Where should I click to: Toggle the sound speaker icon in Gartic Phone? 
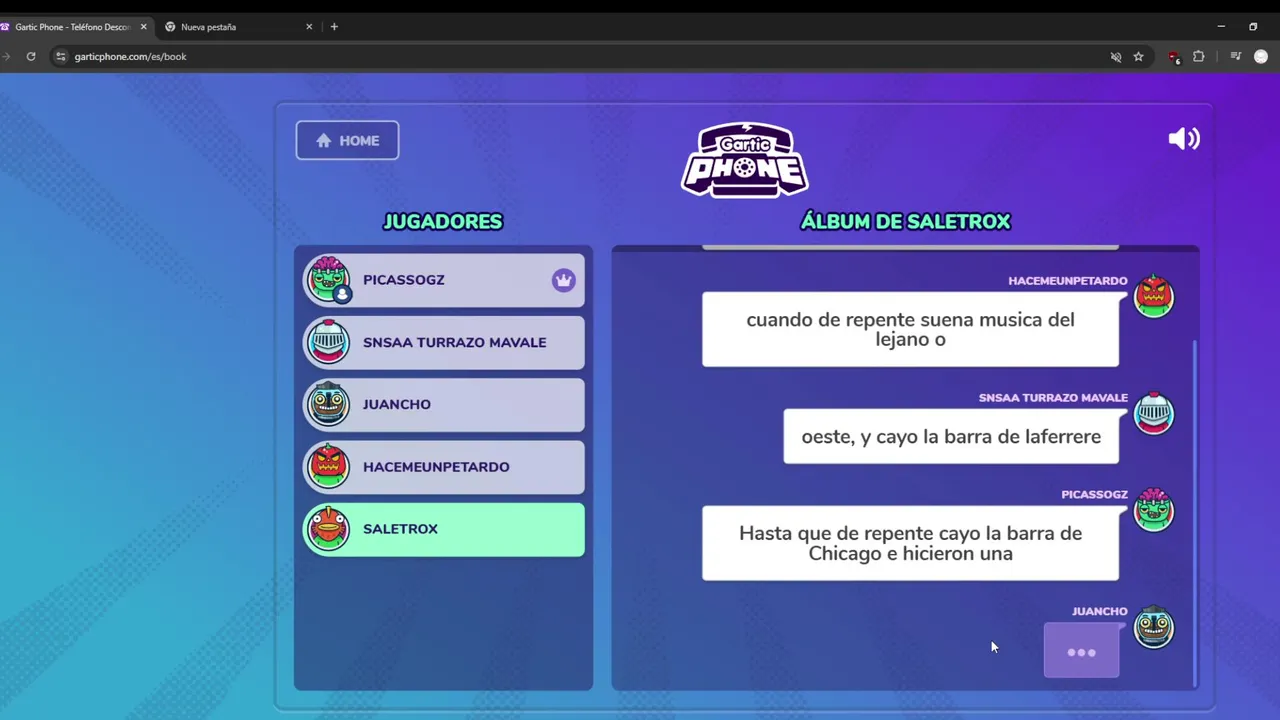1184,139
